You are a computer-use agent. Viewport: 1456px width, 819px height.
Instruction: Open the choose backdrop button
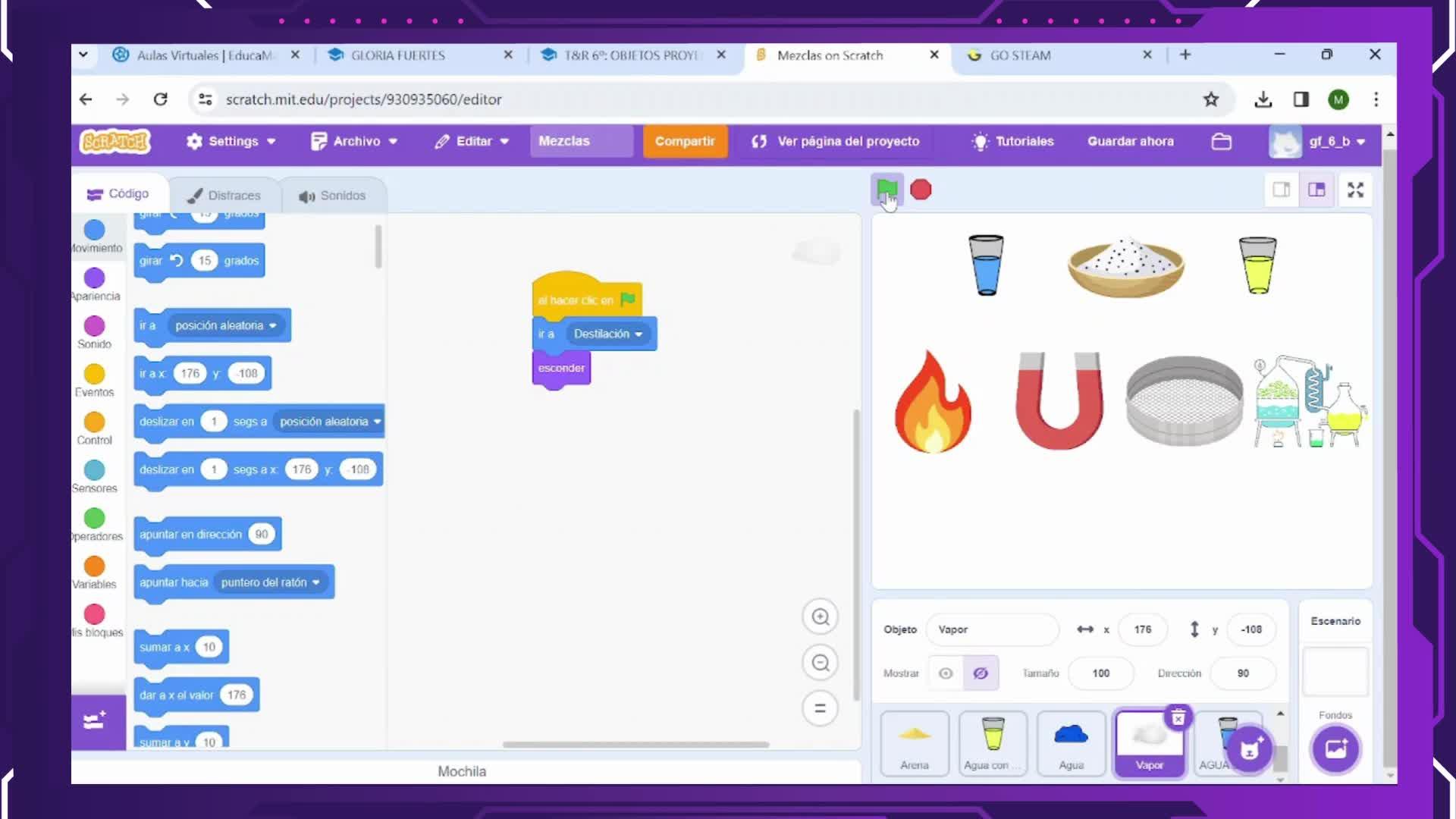[x=1335, y=749]
